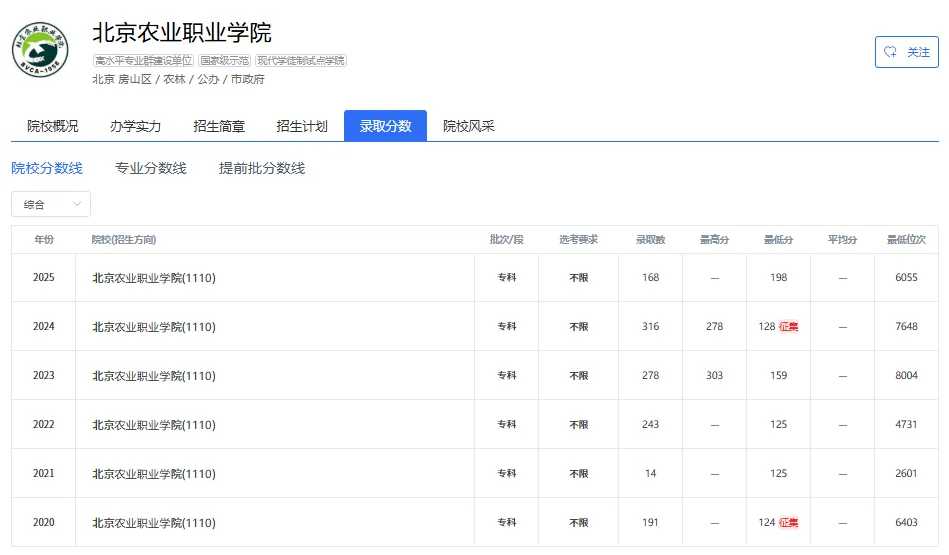Click 2025 lowest score 198

pyautogui.click(x=778, y=277)
